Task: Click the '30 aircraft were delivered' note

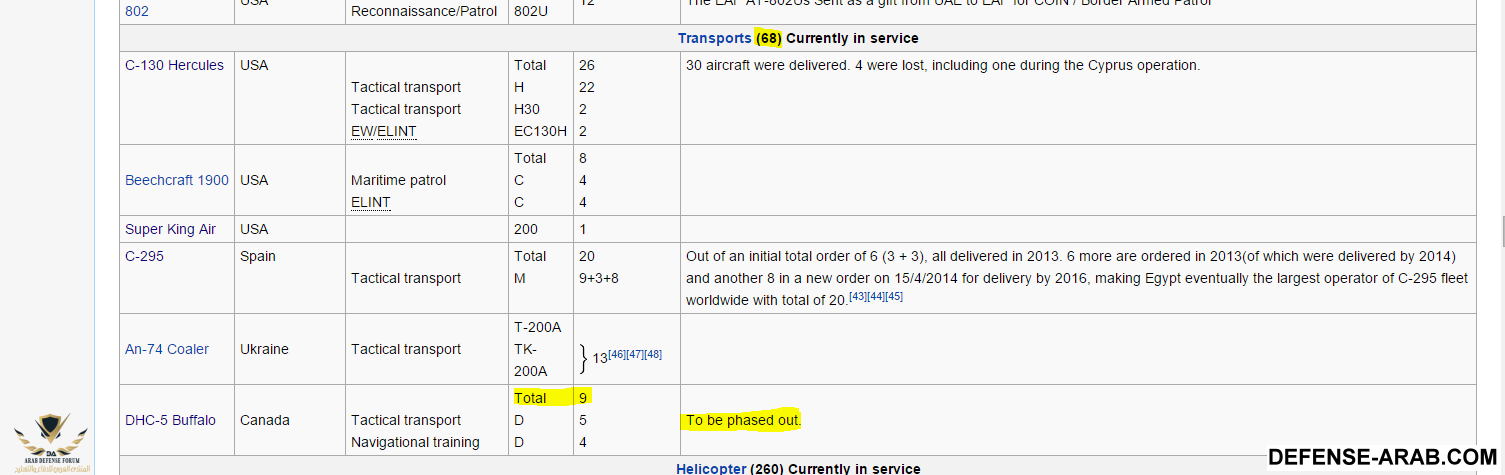Action: tap(942, 65)
